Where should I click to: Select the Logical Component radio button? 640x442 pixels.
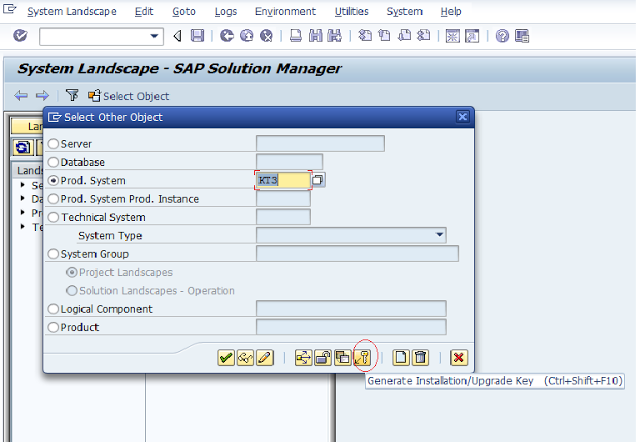coord(53,309)
